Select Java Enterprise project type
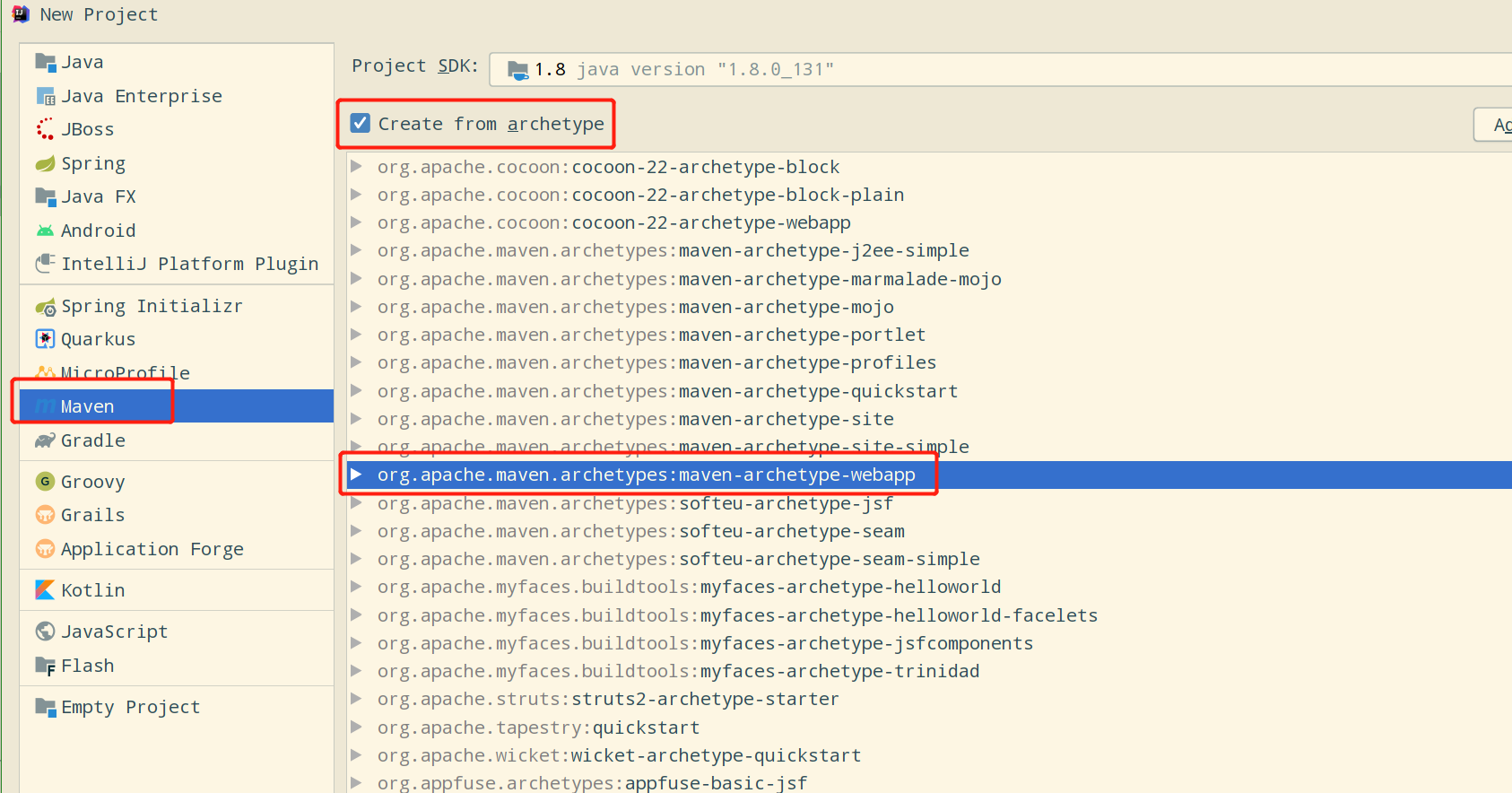Viewport: 1512px width, 793px height. pyautogui.click(x=177, y=96)
